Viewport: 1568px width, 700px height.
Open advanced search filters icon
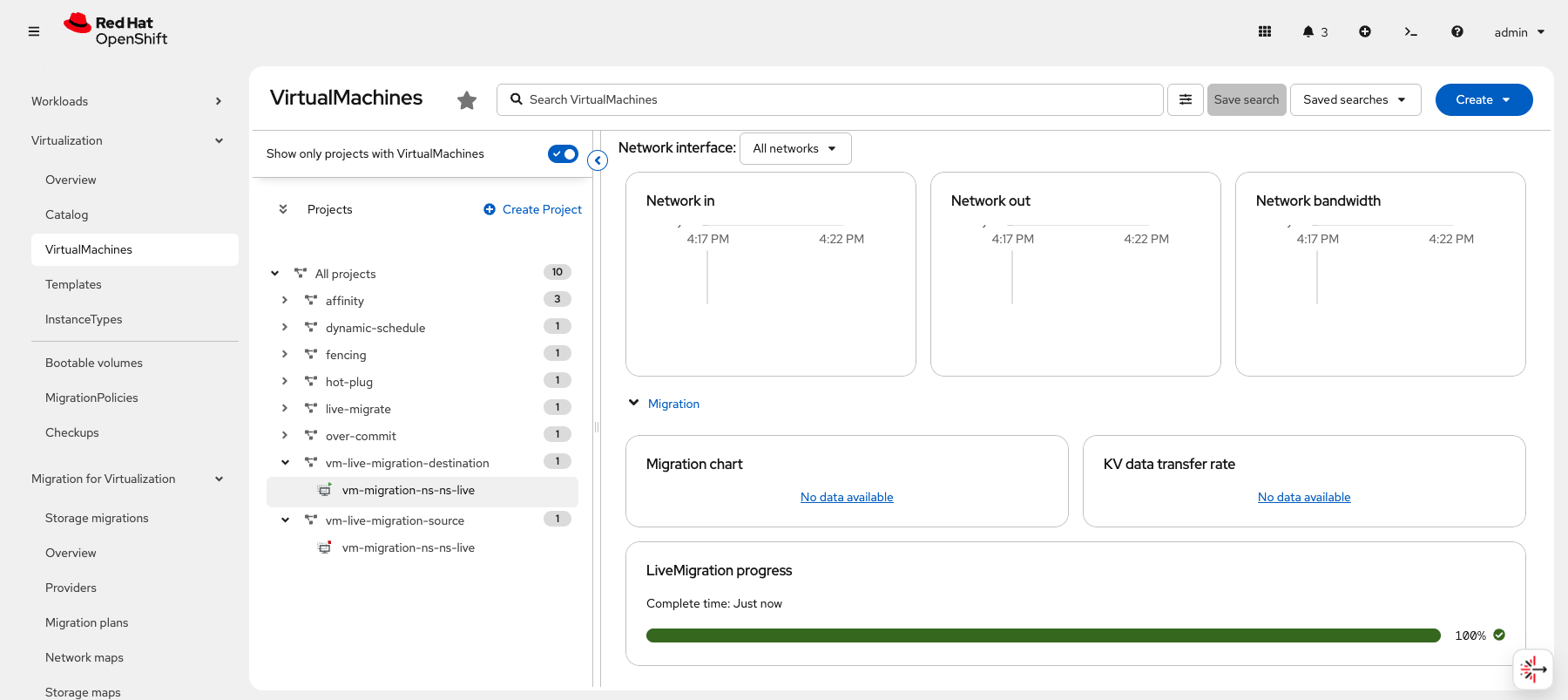click(x=1186, y=99)
